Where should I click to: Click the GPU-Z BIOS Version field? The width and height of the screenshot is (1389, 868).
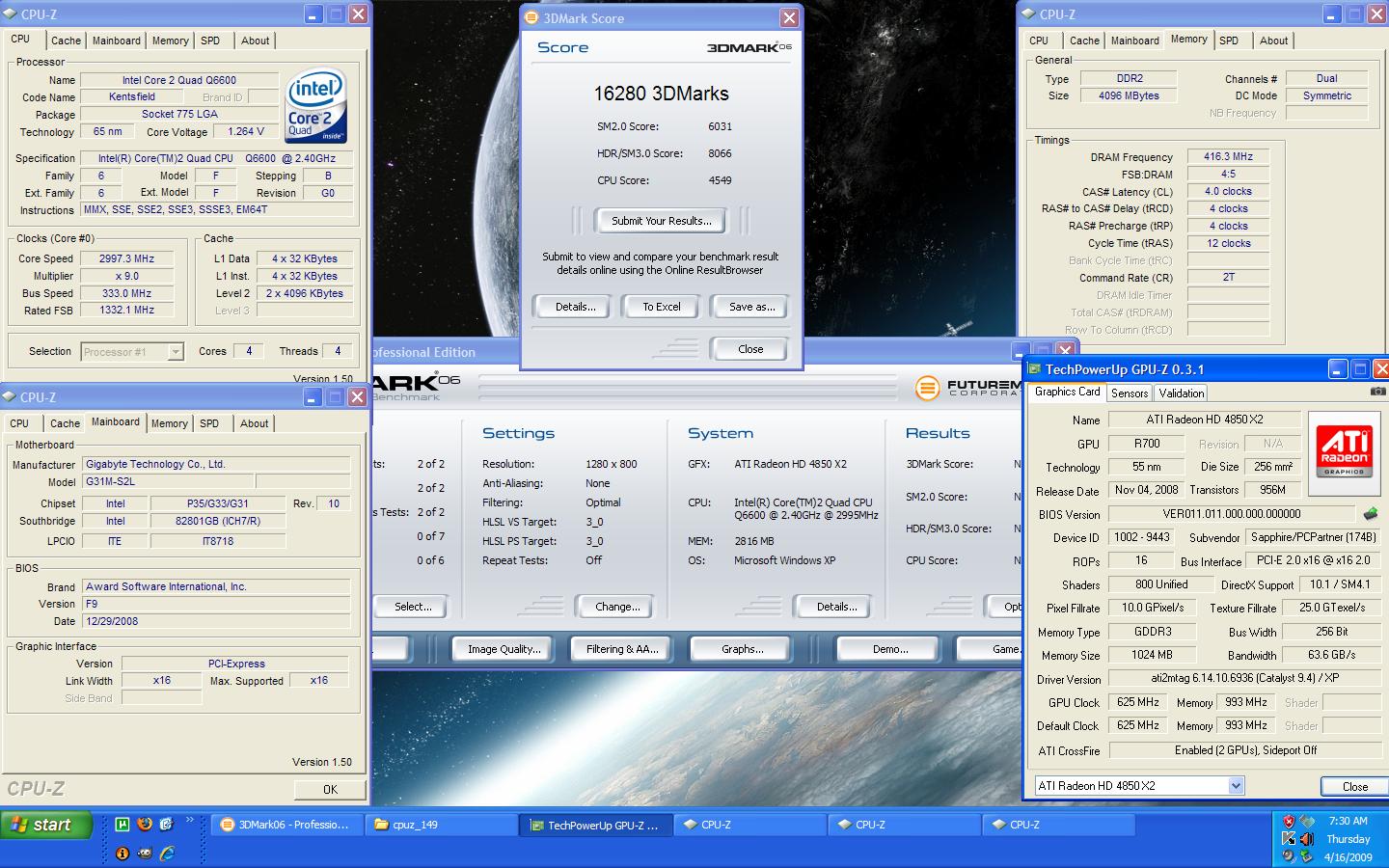(1233, 514)
